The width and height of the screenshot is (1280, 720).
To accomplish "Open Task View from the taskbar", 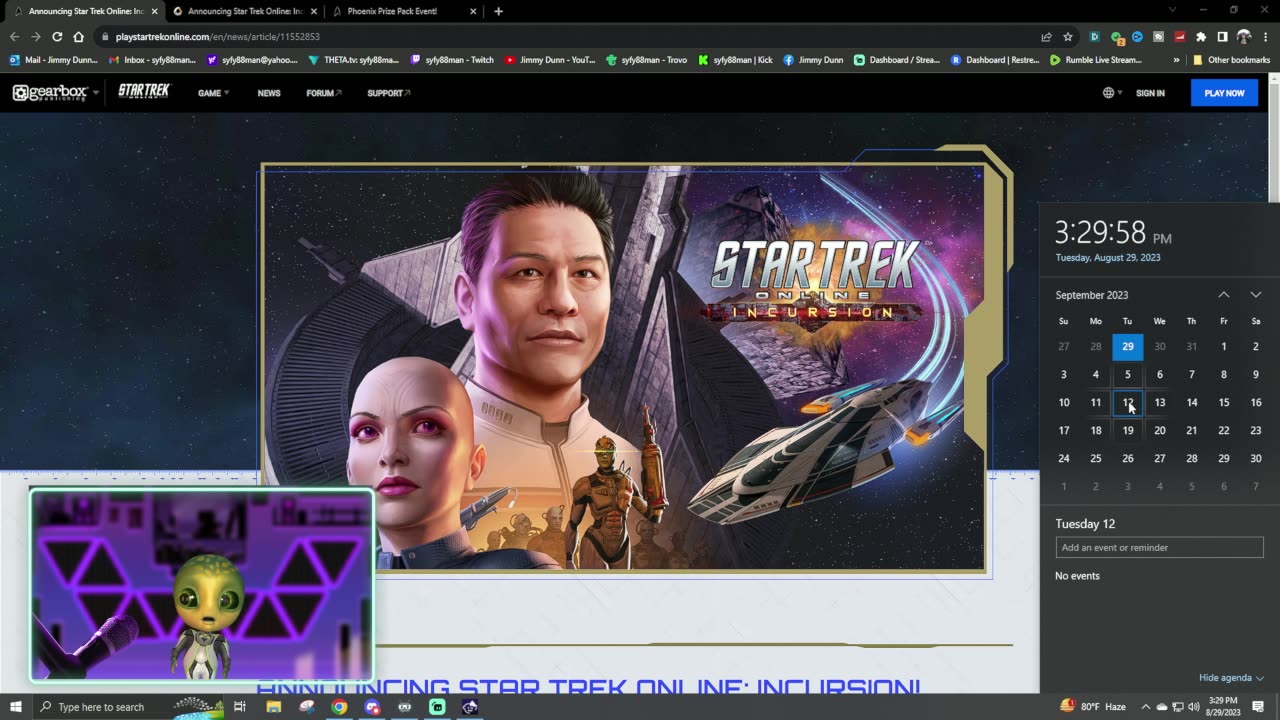I will coord(240,707).
